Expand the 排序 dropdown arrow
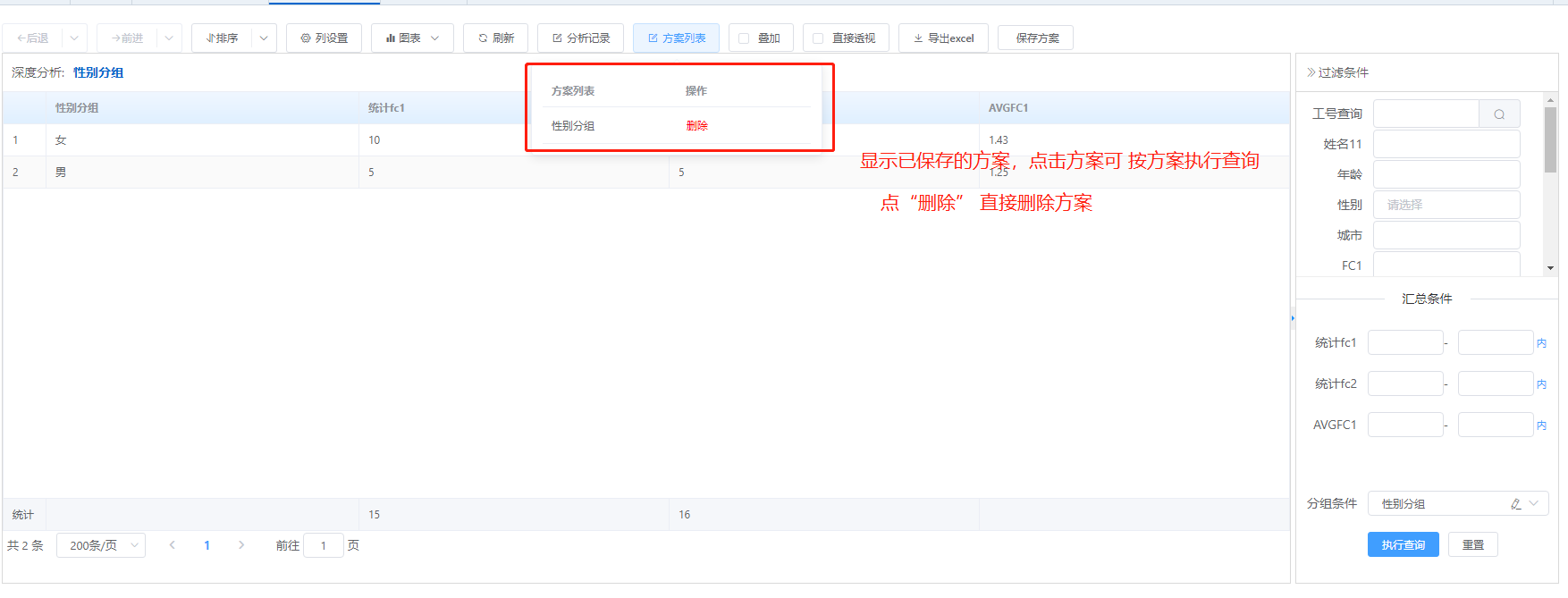 pos(264,38)
